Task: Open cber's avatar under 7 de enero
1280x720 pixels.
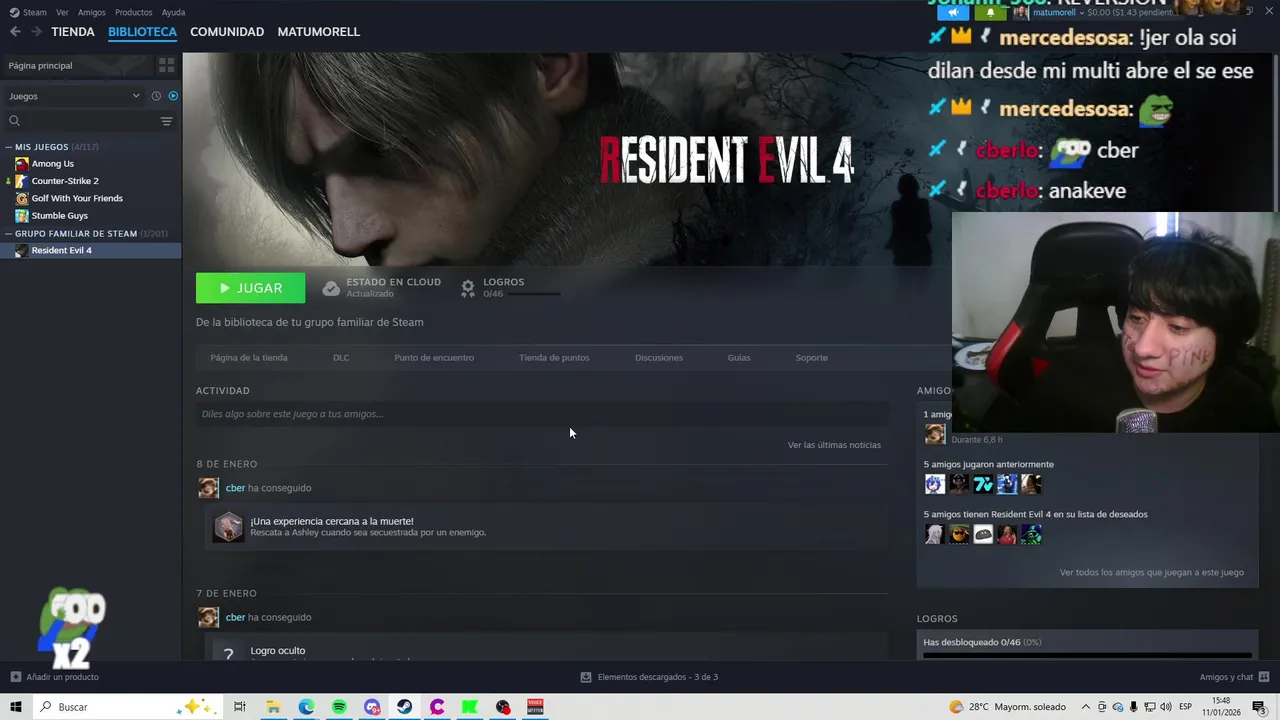Action: 208,617
